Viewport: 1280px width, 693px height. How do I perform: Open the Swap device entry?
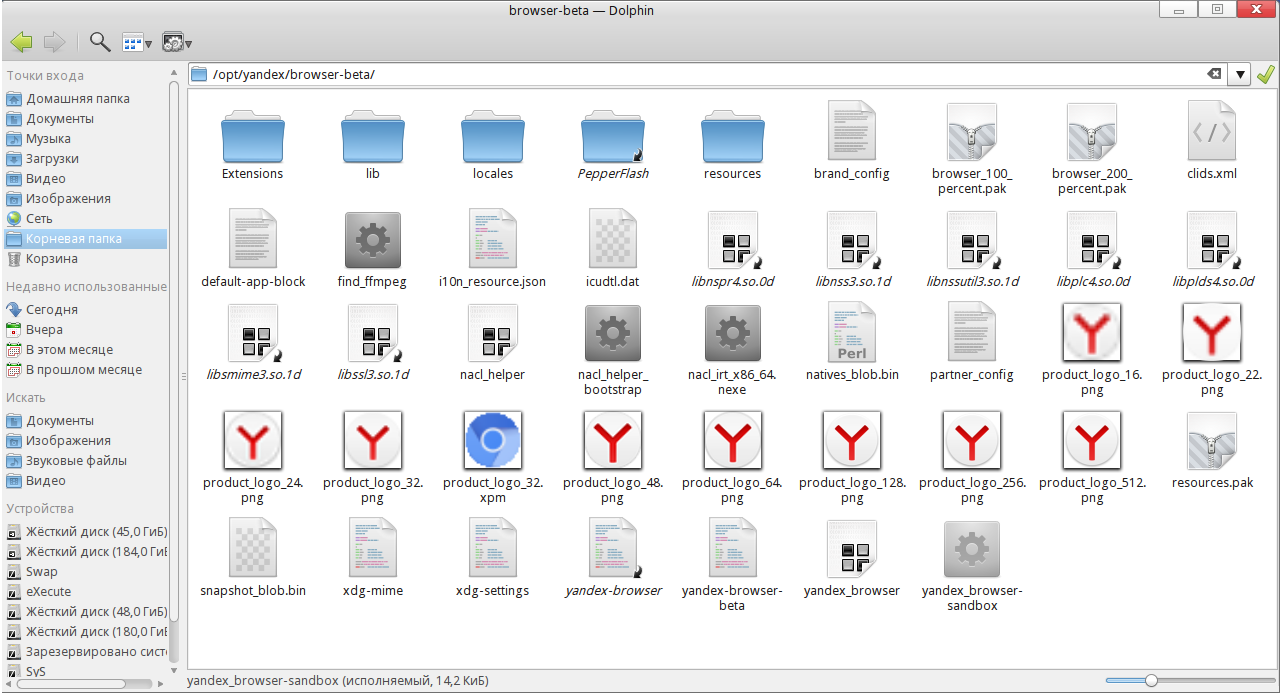pos(41,572)
